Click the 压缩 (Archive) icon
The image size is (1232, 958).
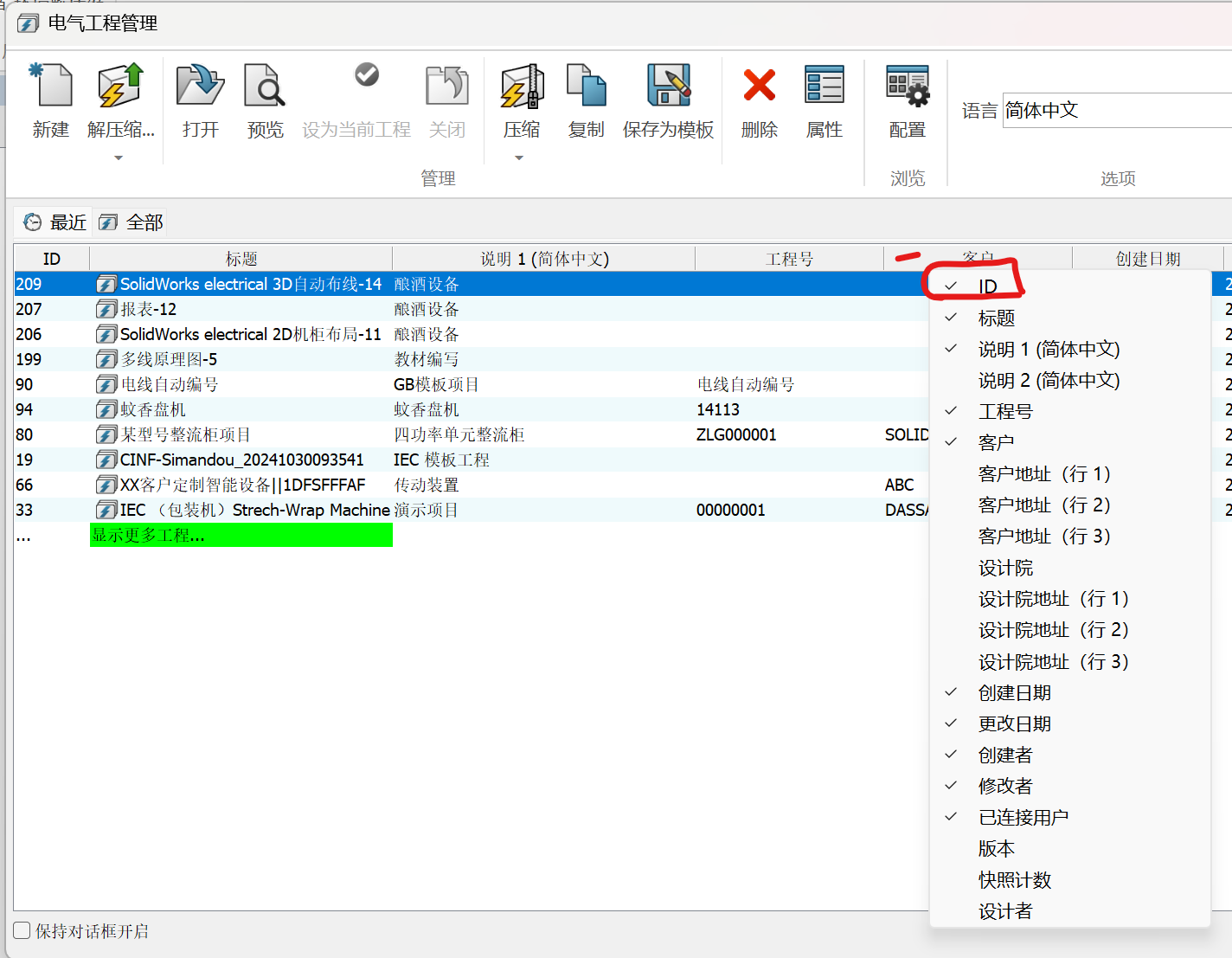tap(522, 87)
